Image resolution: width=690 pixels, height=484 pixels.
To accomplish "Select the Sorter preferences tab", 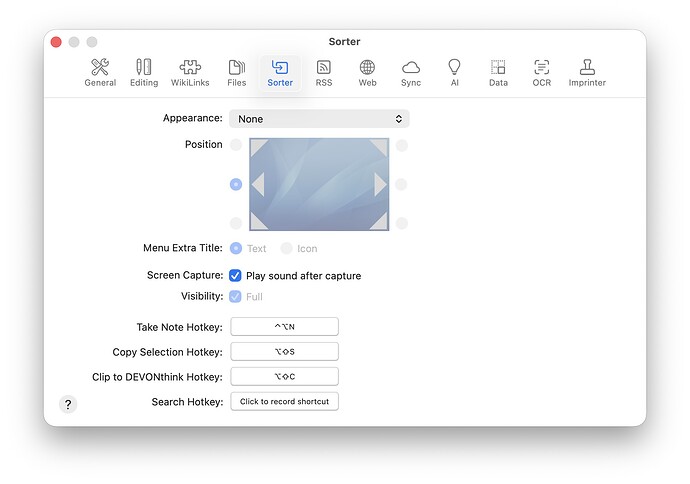I will (280, 73).
